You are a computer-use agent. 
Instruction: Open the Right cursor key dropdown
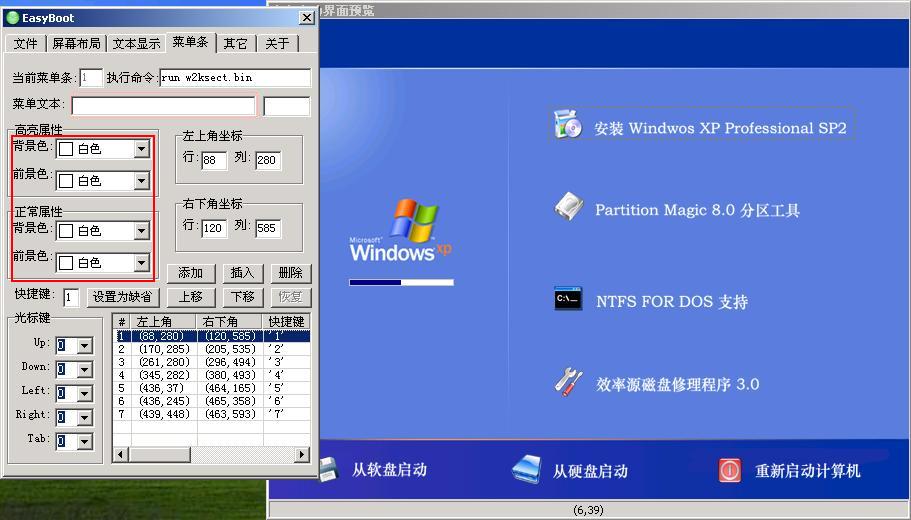85,418
